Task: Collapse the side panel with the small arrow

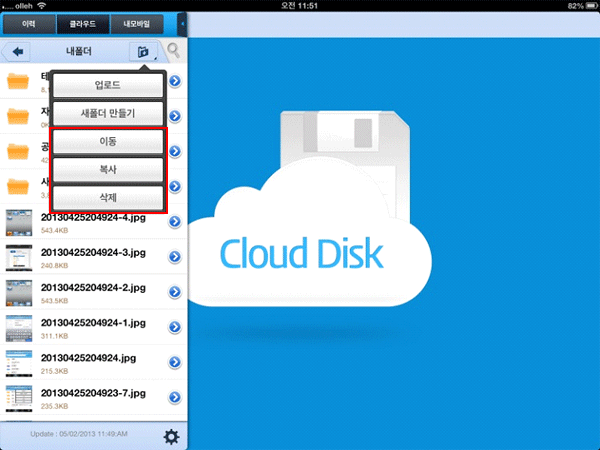Action: (183, 24)
